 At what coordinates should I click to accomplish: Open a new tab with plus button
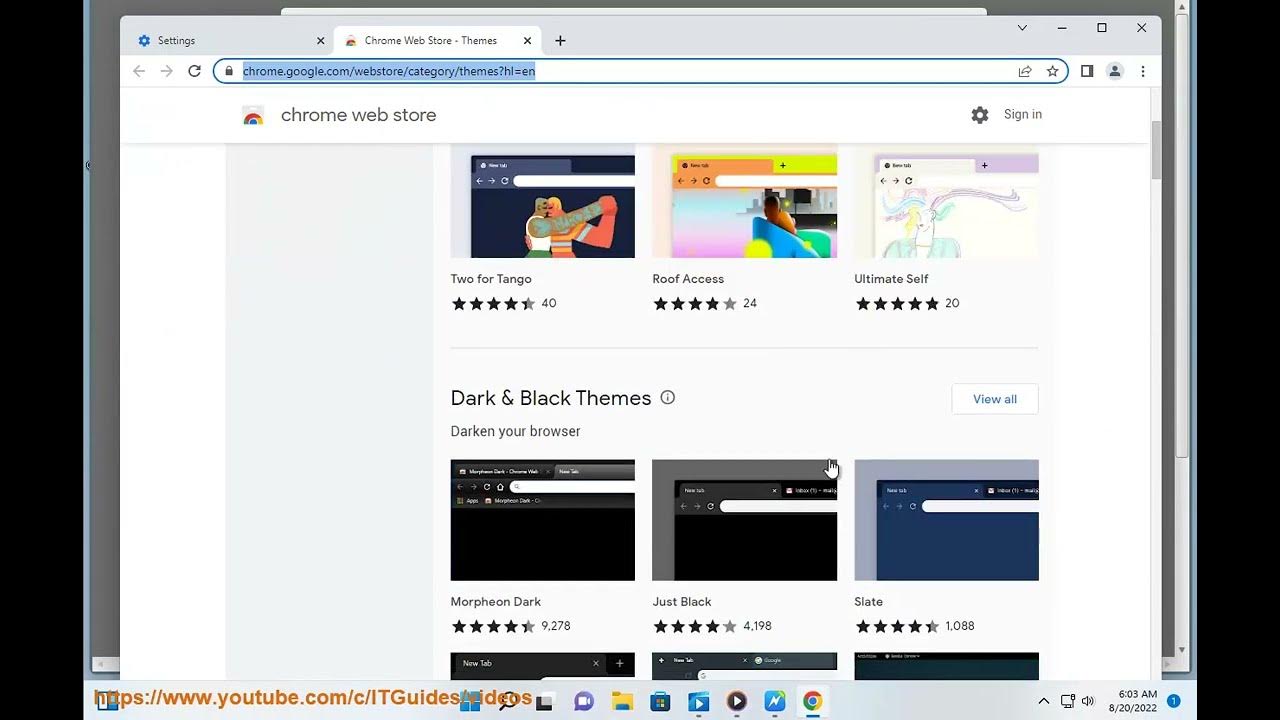[560, 41]
